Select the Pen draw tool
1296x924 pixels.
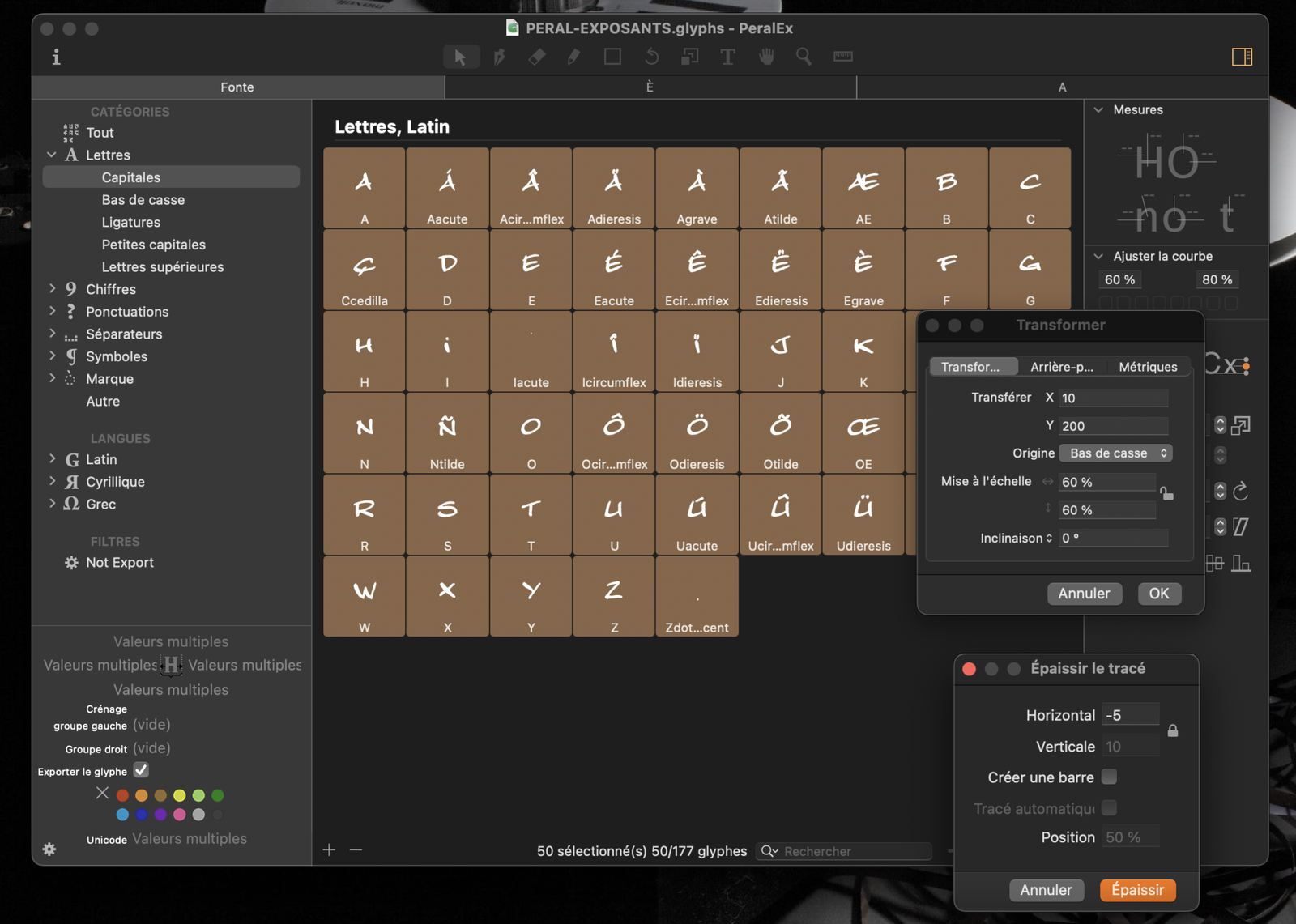point(500,57)
